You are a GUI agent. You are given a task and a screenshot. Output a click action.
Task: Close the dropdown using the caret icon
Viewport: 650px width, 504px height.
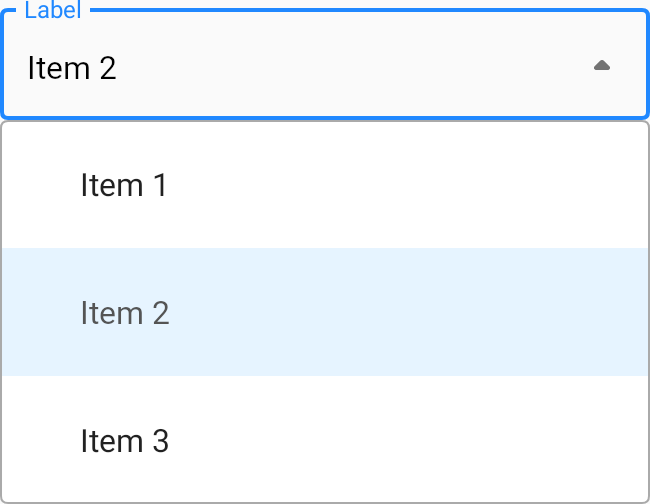(x=601, y=66)
